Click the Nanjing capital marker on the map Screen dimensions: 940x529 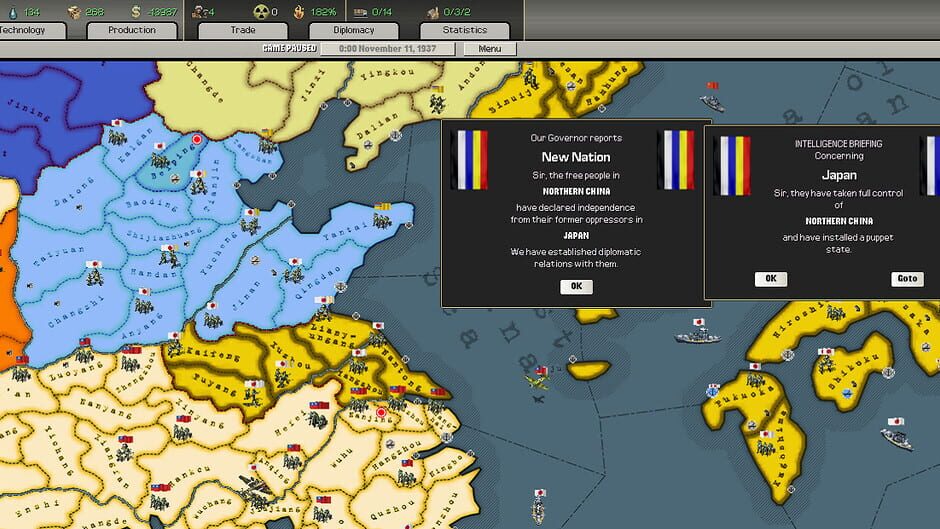[x=380, y=412]
